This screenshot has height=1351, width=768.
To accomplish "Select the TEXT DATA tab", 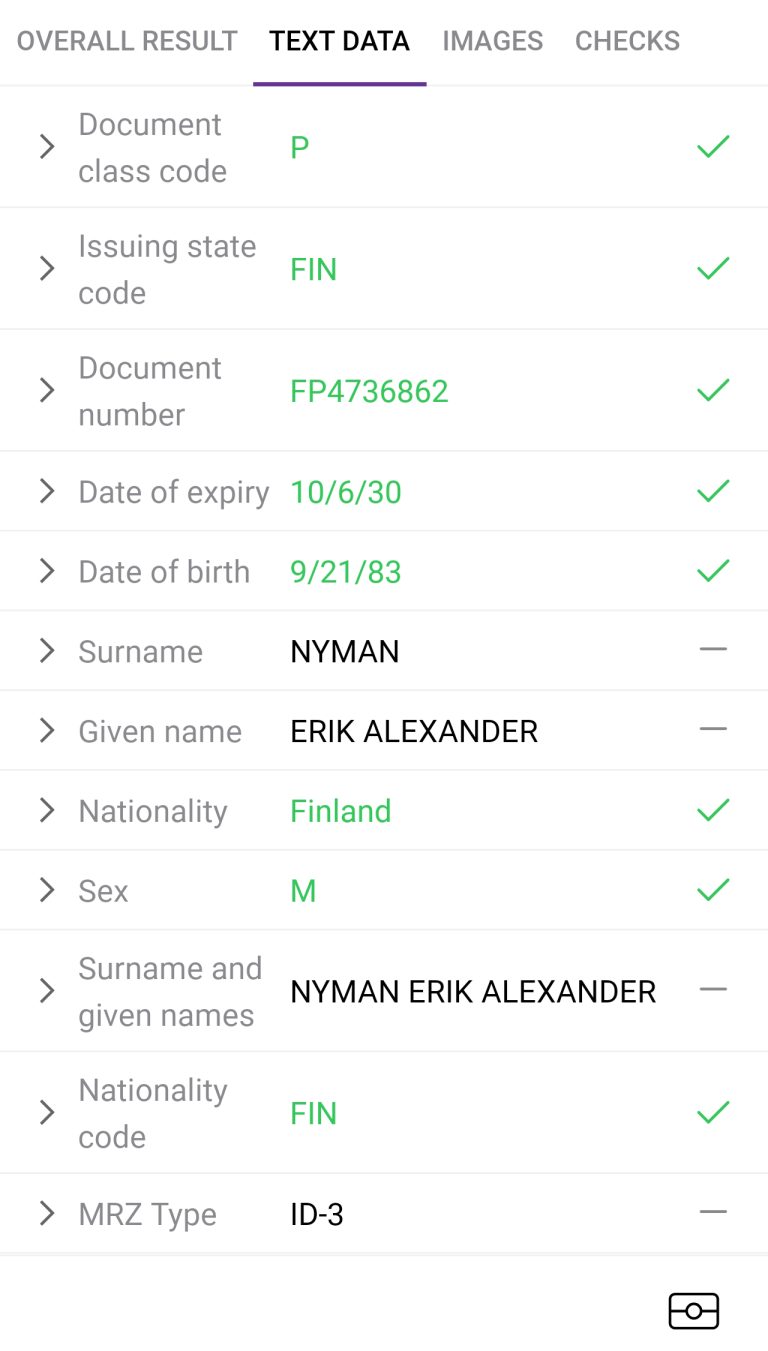I will 339,41.
